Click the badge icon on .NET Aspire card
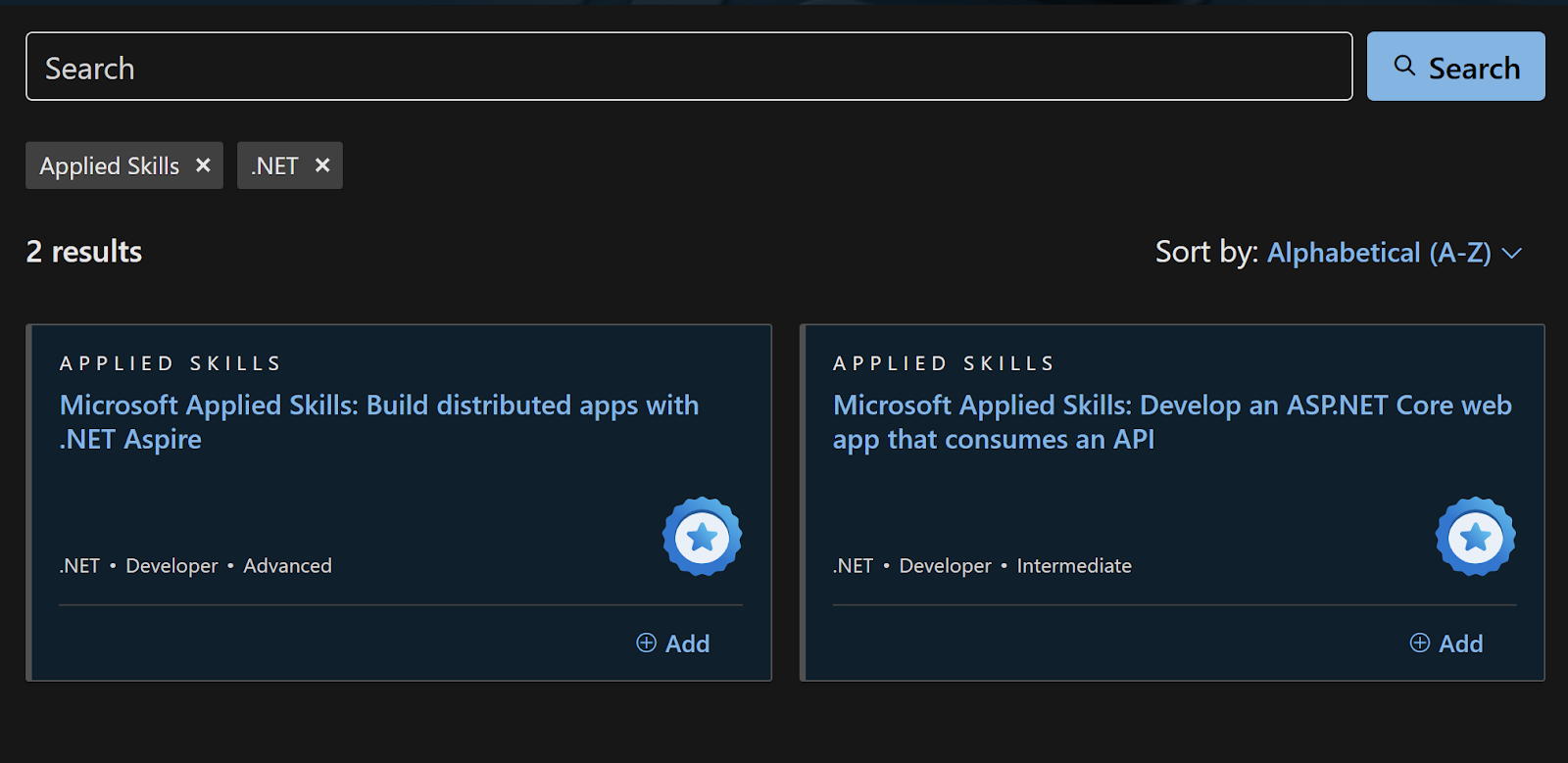The image size is (1568, 763). click(x=702, y=537)
